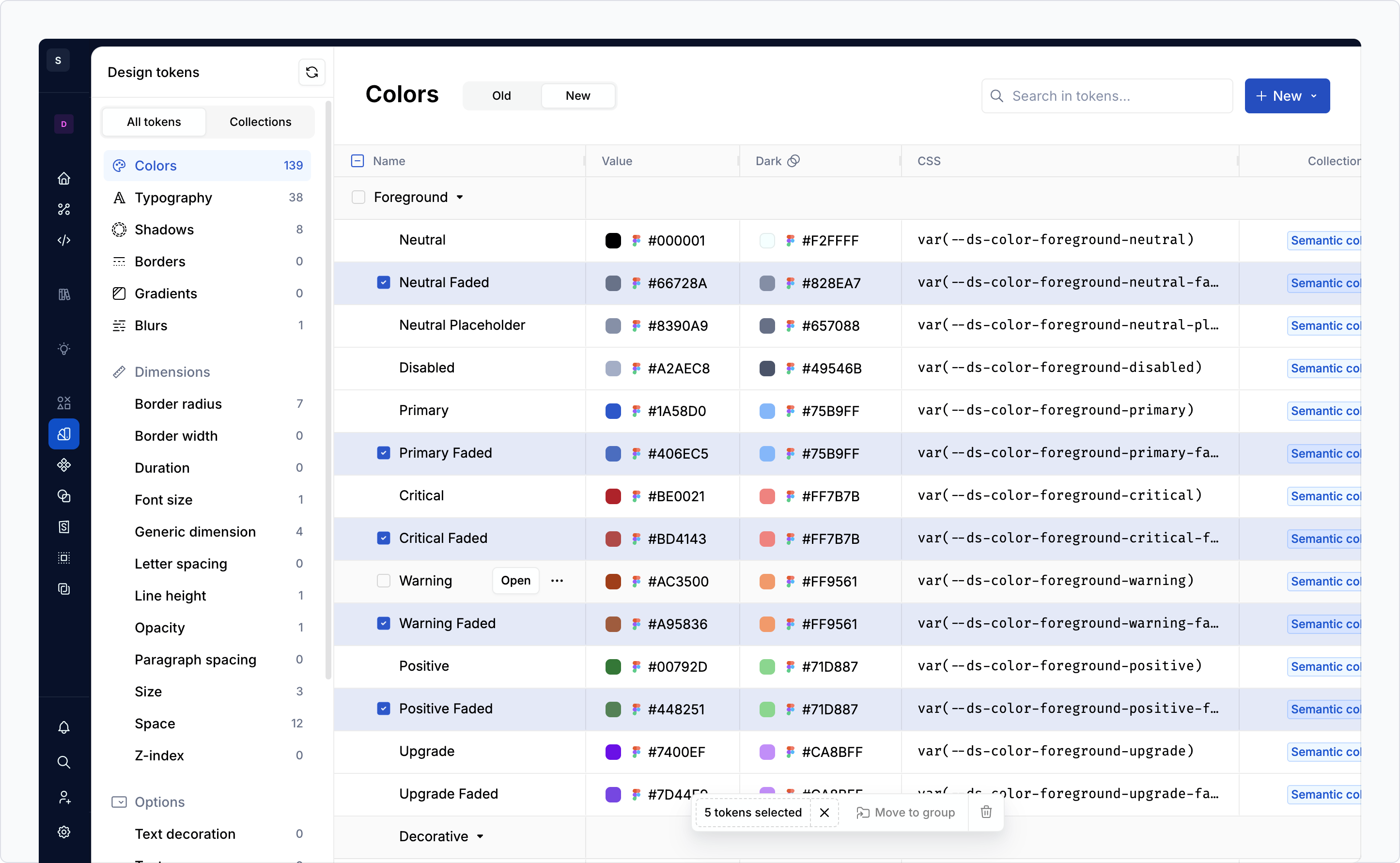Click the code brackets icon in the sidebar
The width and height of the screenshot is (1400, 863).
point(64,240)
